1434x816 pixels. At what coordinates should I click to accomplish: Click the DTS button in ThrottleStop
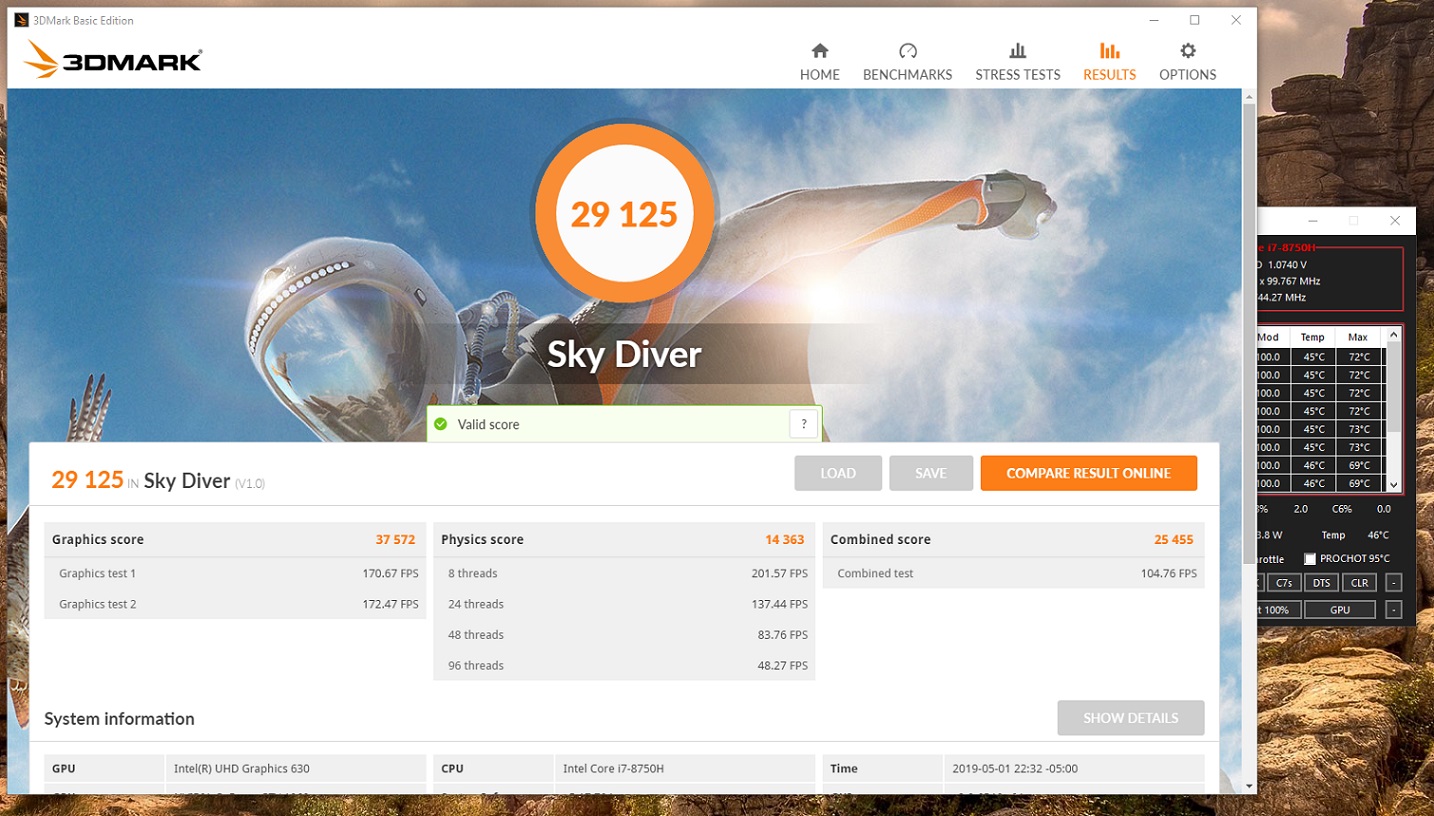coord(1321,583)
